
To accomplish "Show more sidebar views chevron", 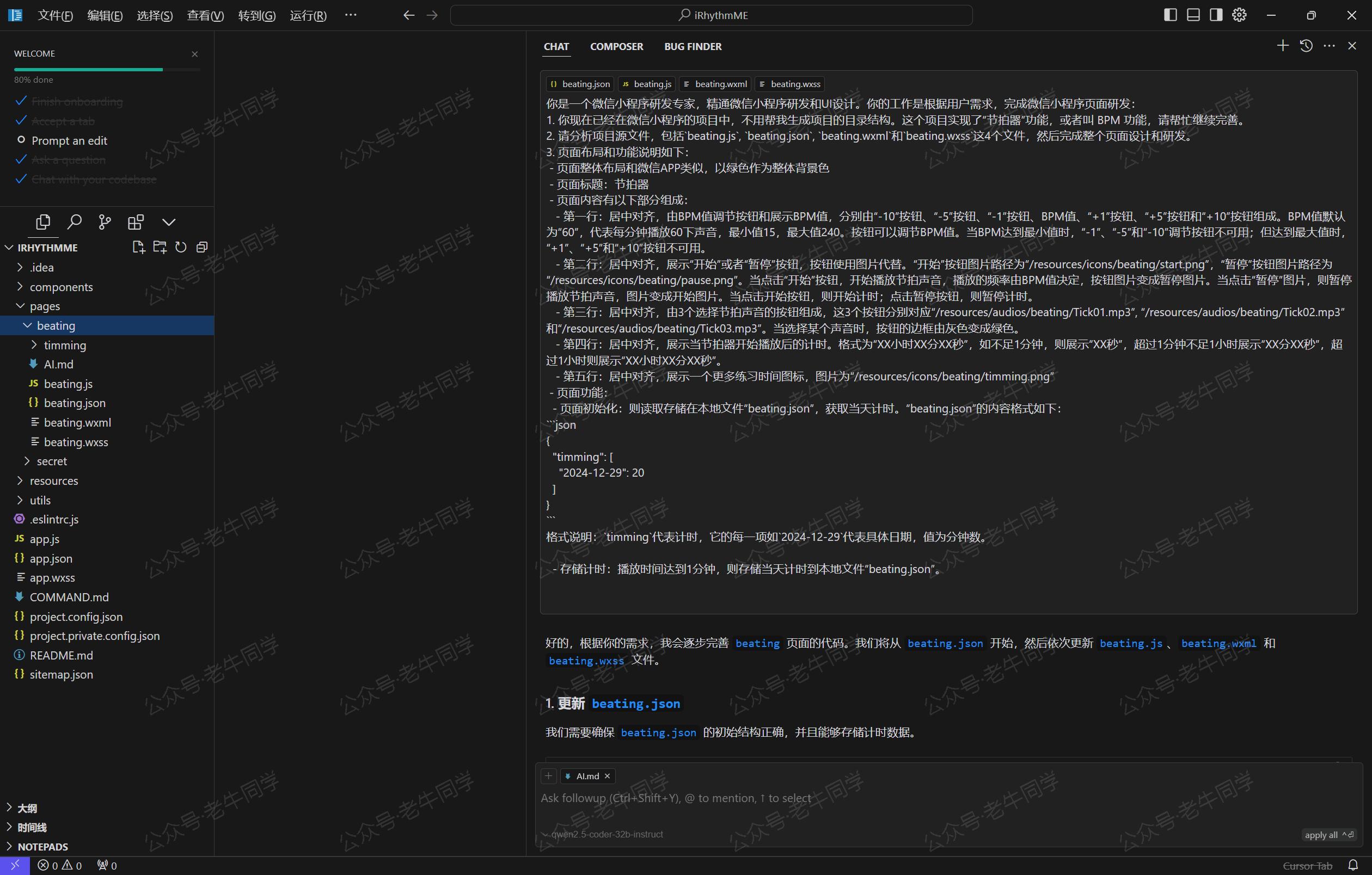I will [x=169, y=221].
